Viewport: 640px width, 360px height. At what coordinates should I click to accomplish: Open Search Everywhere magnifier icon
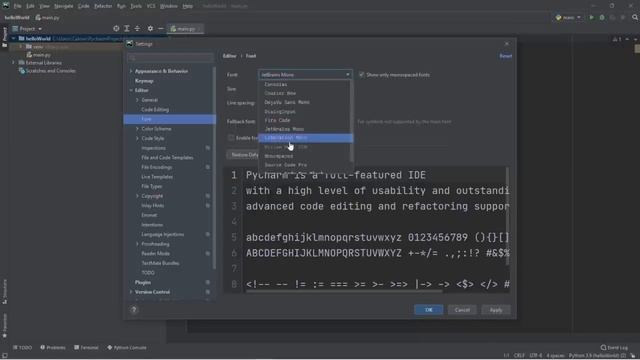point(635,18)
